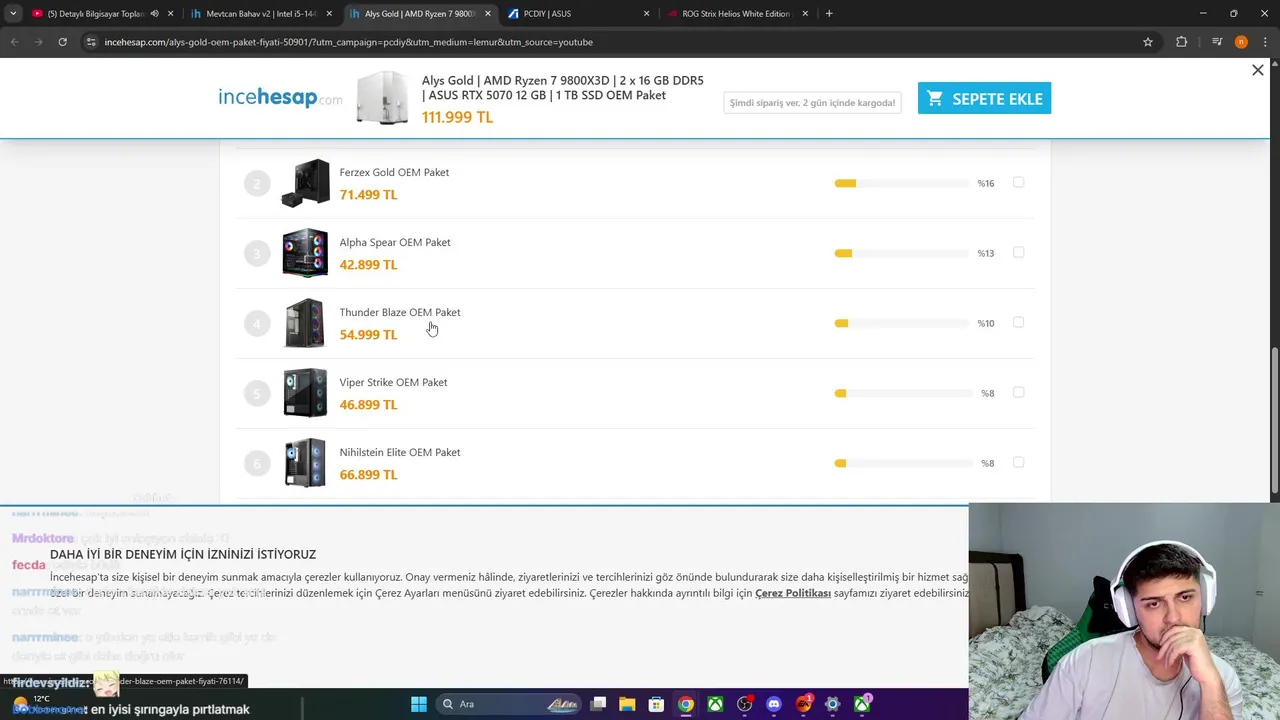The image size is (1280, 720).
Task: Open the Xbox icon with notification badge
Action: (862, 704)
